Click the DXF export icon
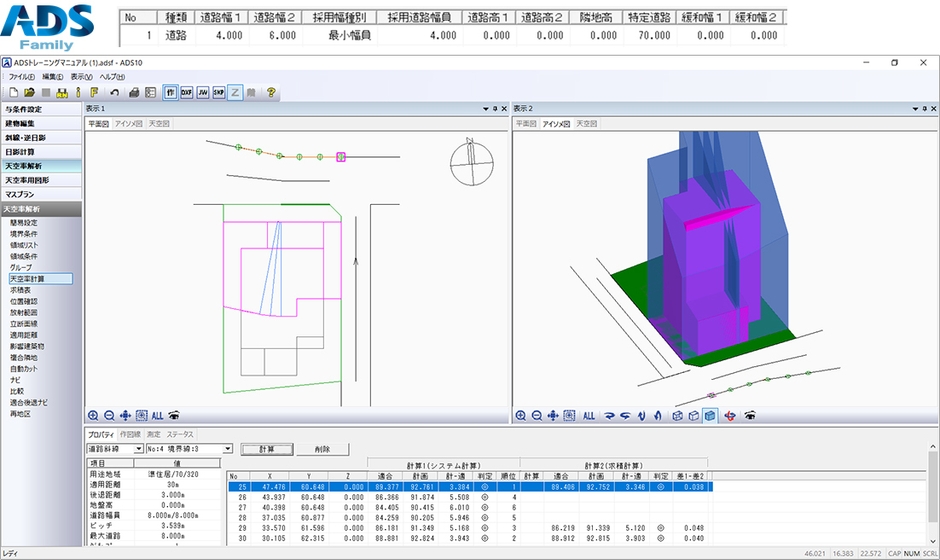 pos(187,92)
